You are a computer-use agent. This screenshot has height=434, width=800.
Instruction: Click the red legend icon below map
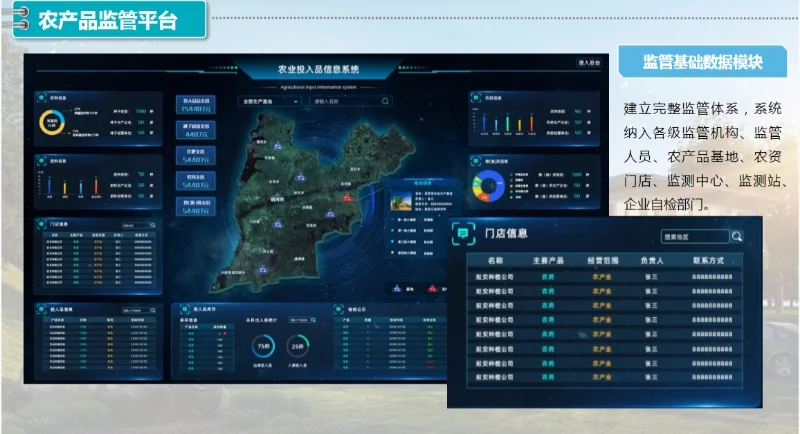point(432,289)
